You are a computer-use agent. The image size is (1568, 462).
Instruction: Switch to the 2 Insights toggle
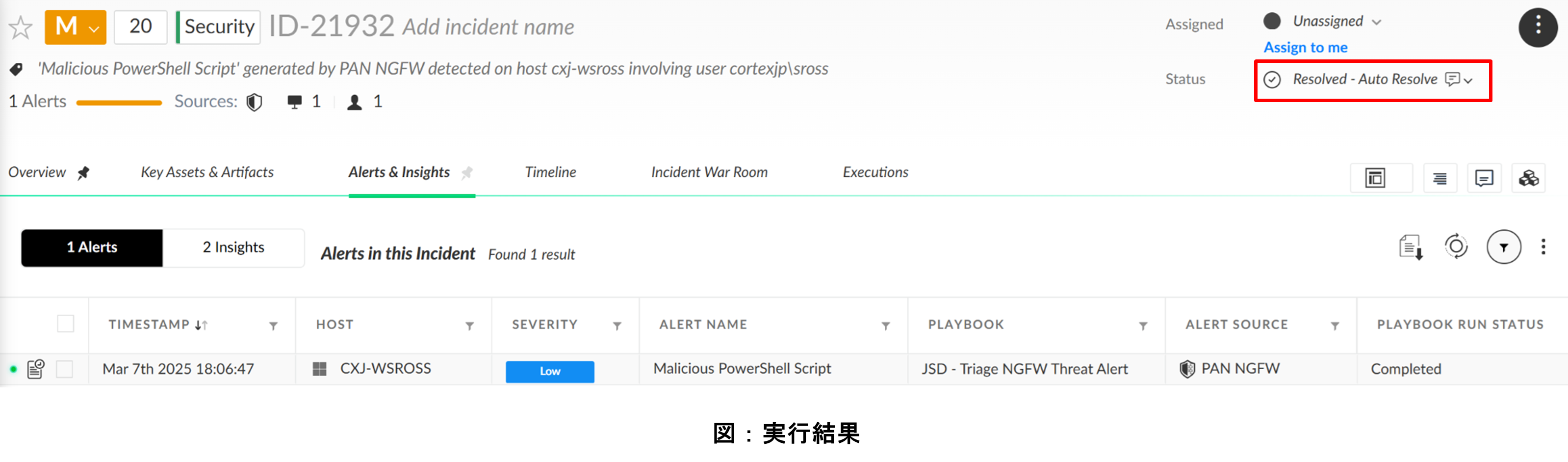pos(233,247)
